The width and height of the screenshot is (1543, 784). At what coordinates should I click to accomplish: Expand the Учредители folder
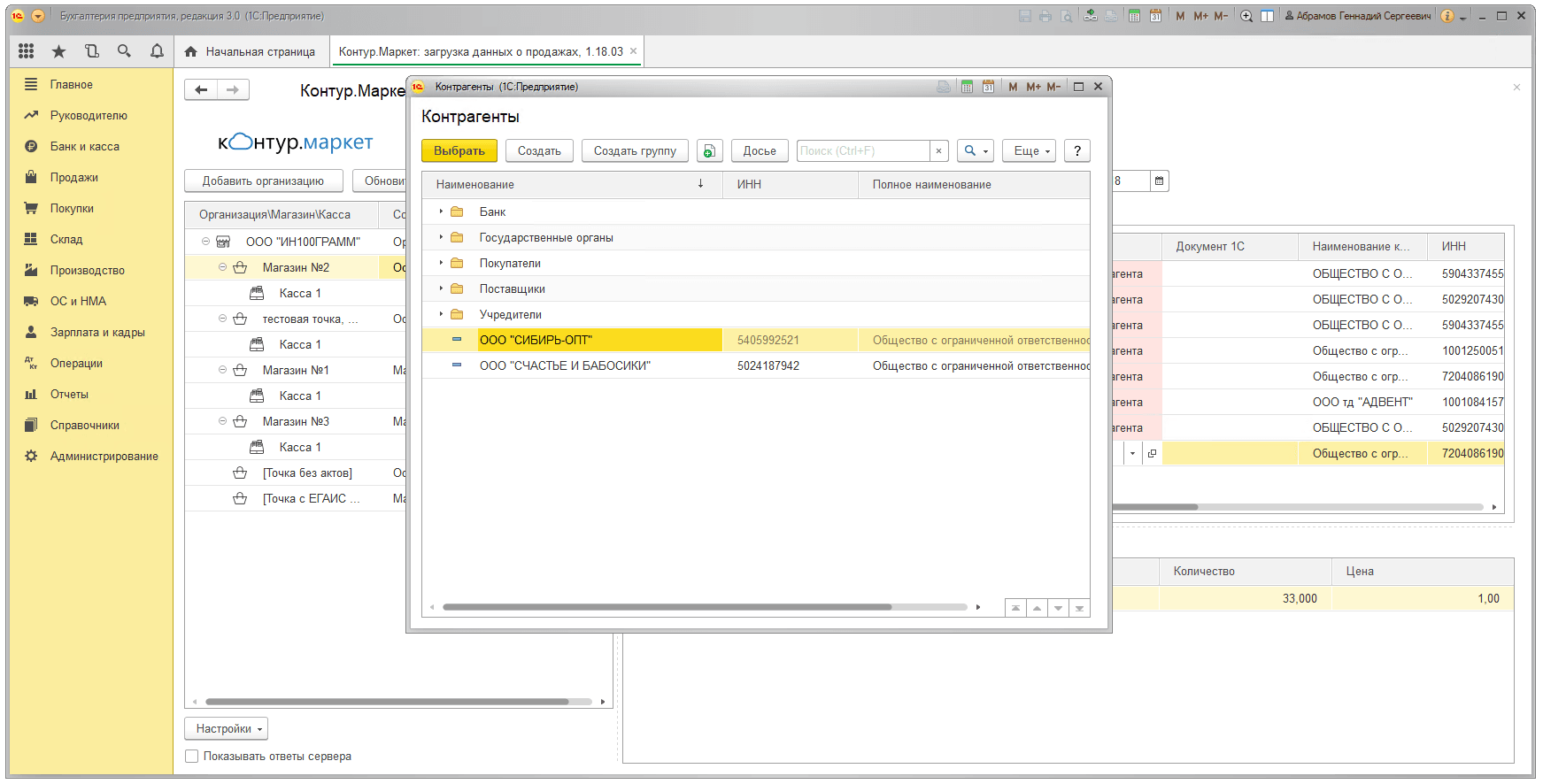coord(441,315)
